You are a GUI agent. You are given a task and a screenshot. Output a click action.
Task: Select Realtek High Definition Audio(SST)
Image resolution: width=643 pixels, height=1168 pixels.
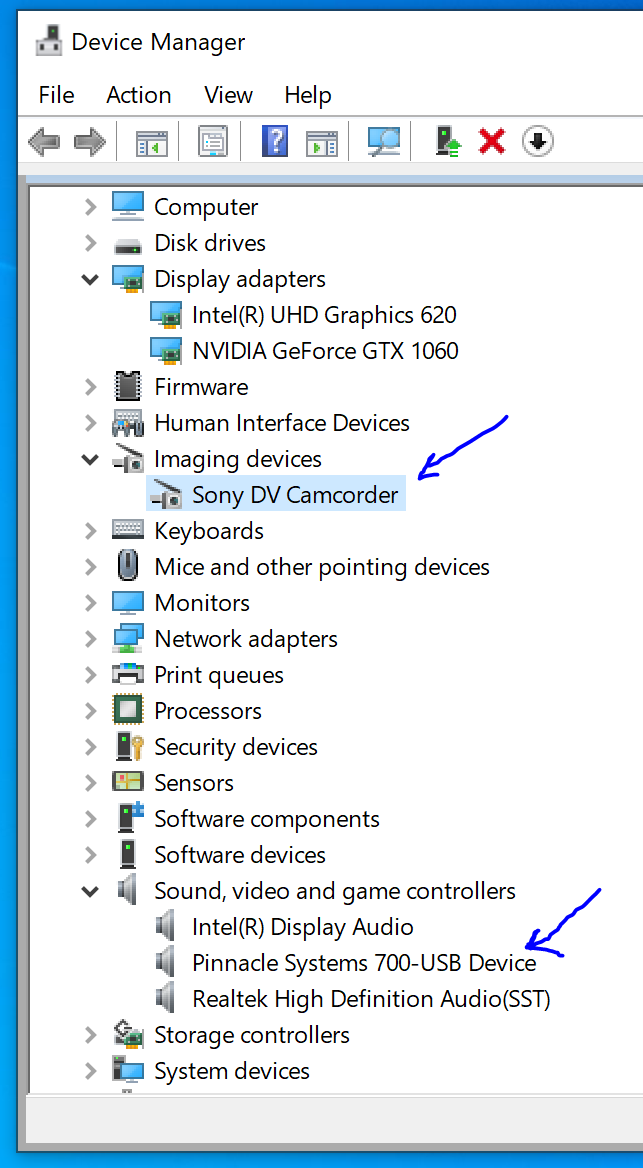click(371, 999)
